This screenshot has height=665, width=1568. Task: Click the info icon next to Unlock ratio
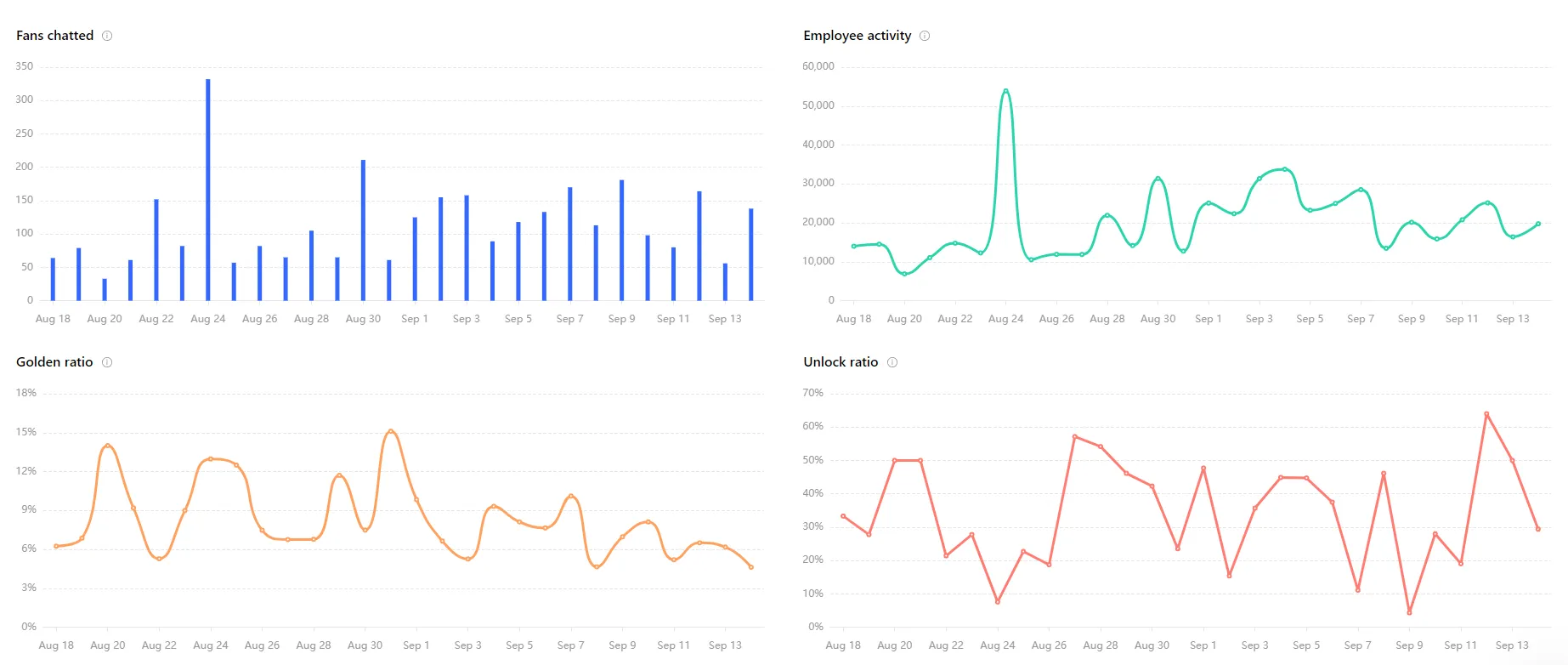(x=892, y=362)
